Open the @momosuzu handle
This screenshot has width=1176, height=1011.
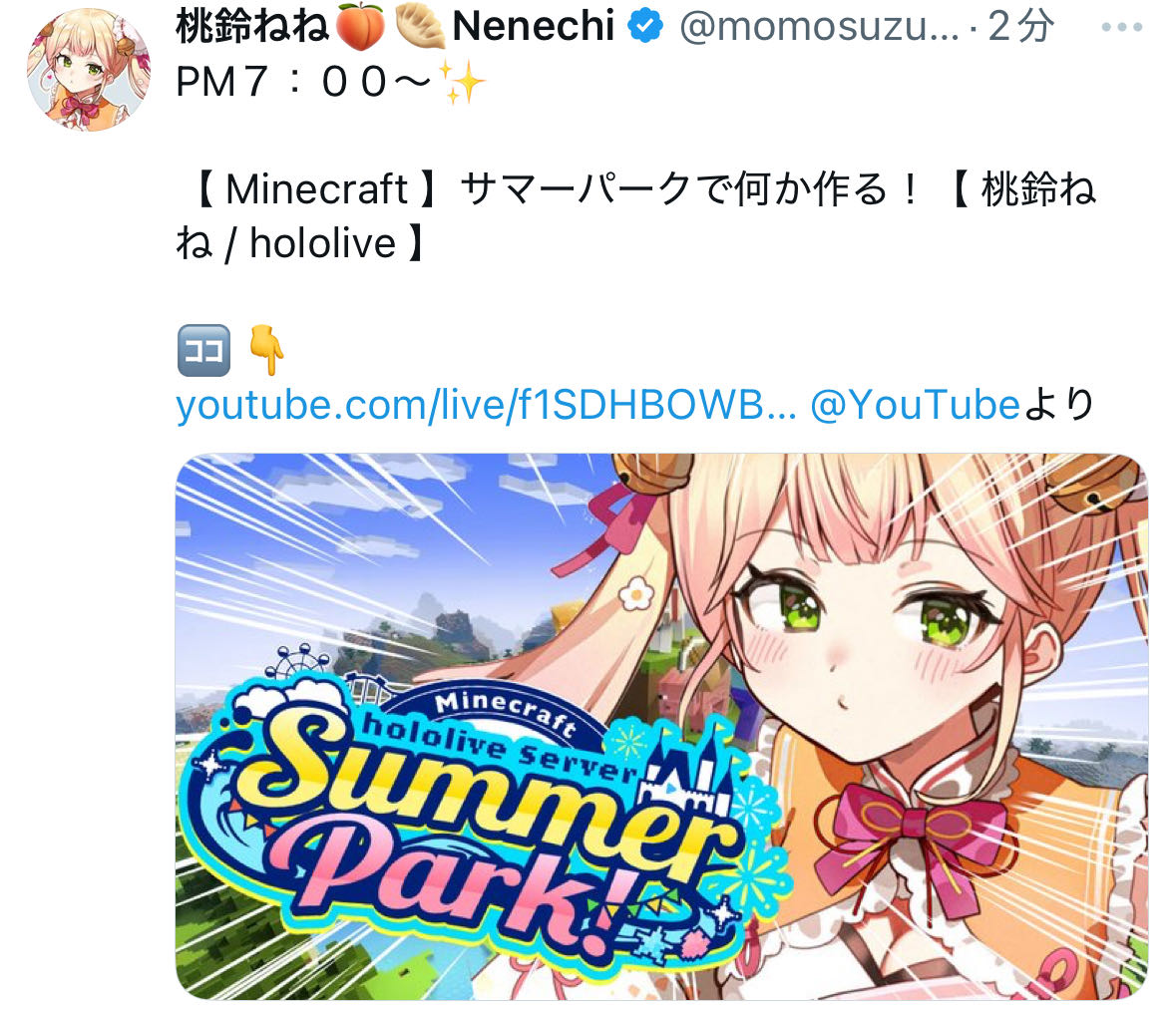point(819,27)
